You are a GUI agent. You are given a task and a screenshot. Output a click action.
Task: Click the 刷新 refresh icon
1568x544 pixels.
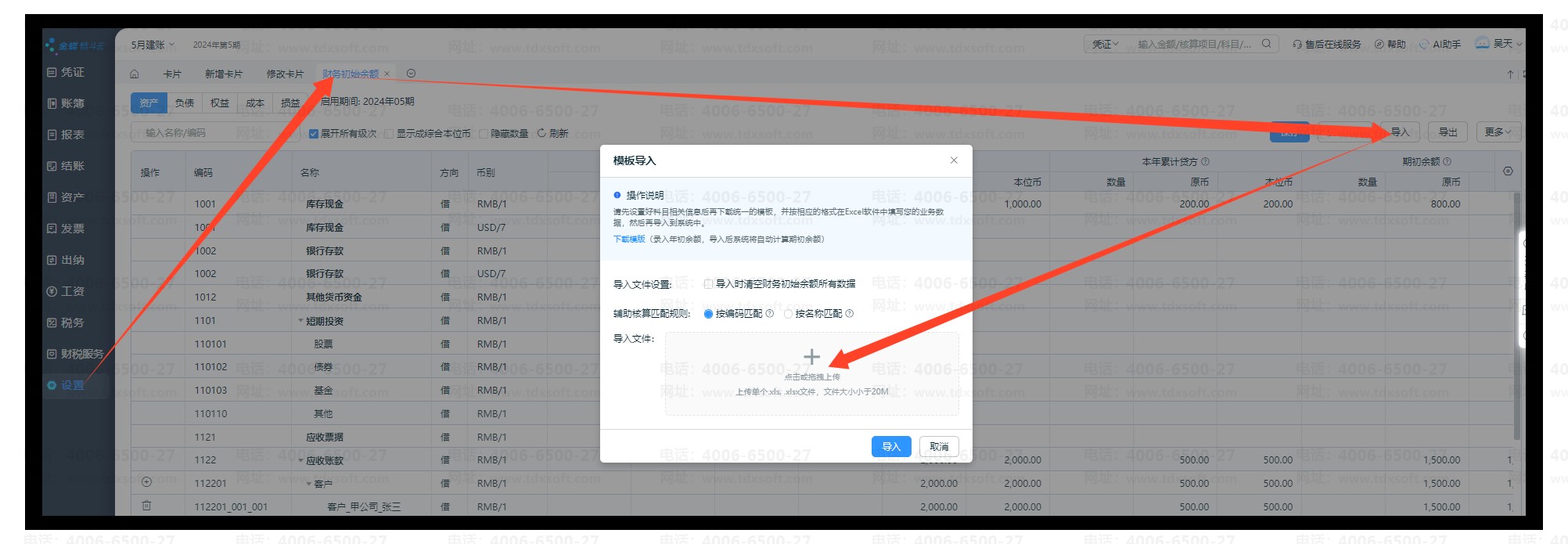point(541,133)
